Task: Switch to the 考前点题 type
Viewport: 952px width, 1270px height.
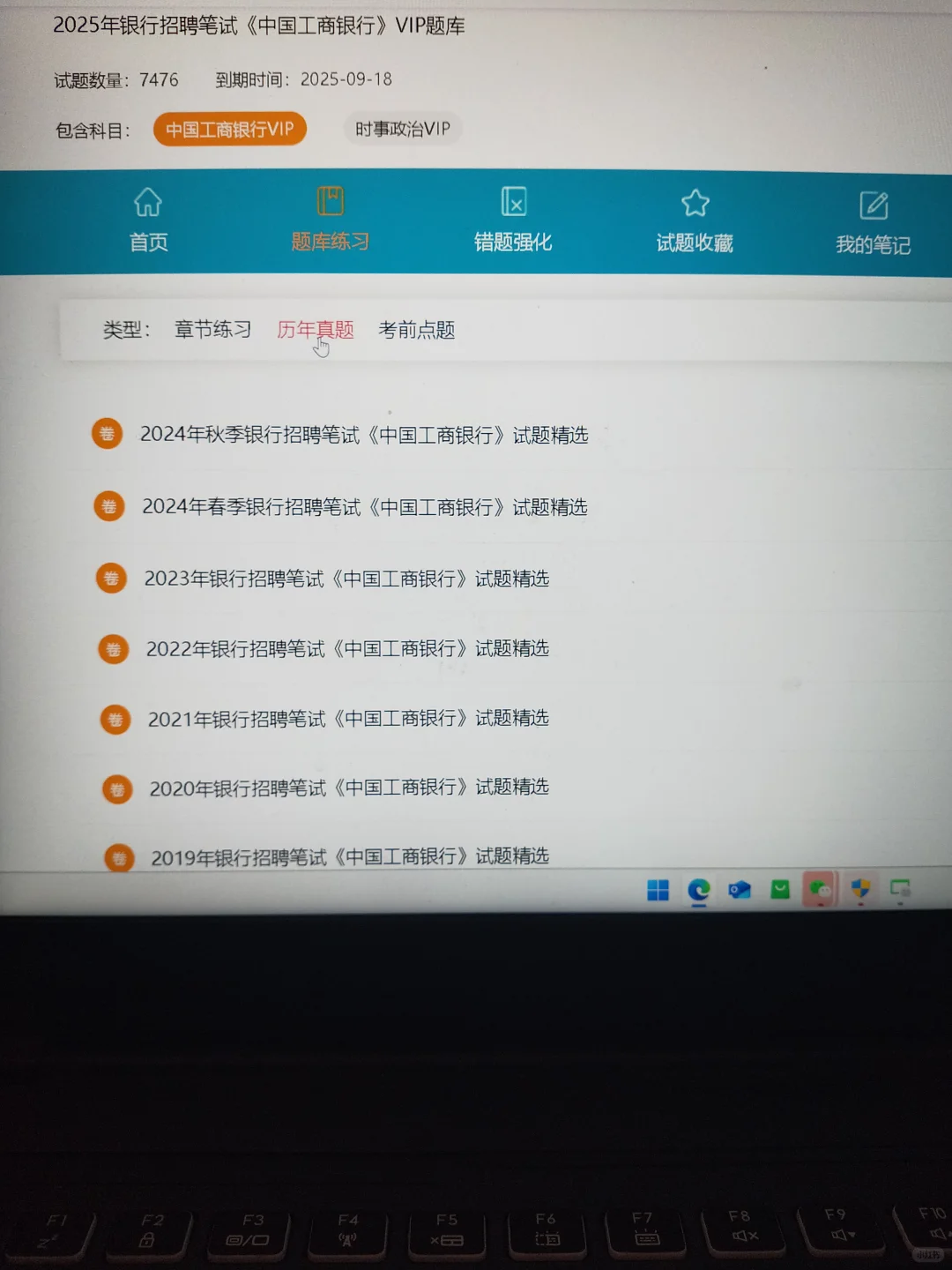Action: click(417, 330)
